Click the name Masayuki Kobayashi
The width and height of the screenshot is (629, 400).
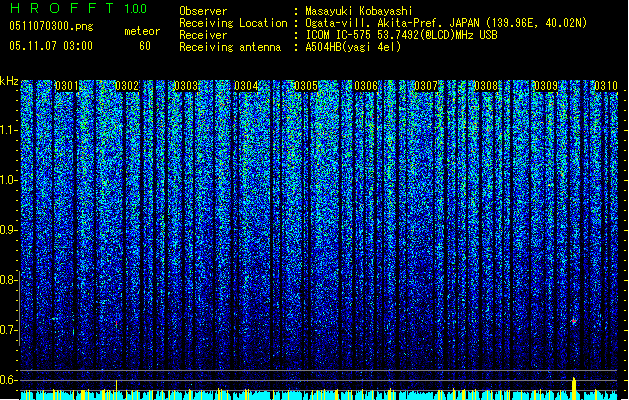tap(359, 11)
